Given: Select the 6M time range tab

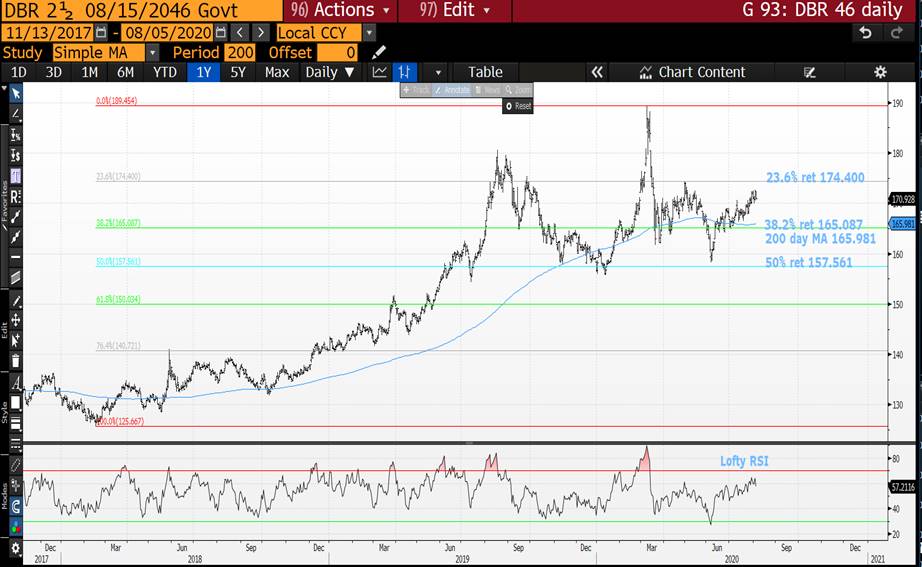Looking at the screenshot, I should point(125,72).
